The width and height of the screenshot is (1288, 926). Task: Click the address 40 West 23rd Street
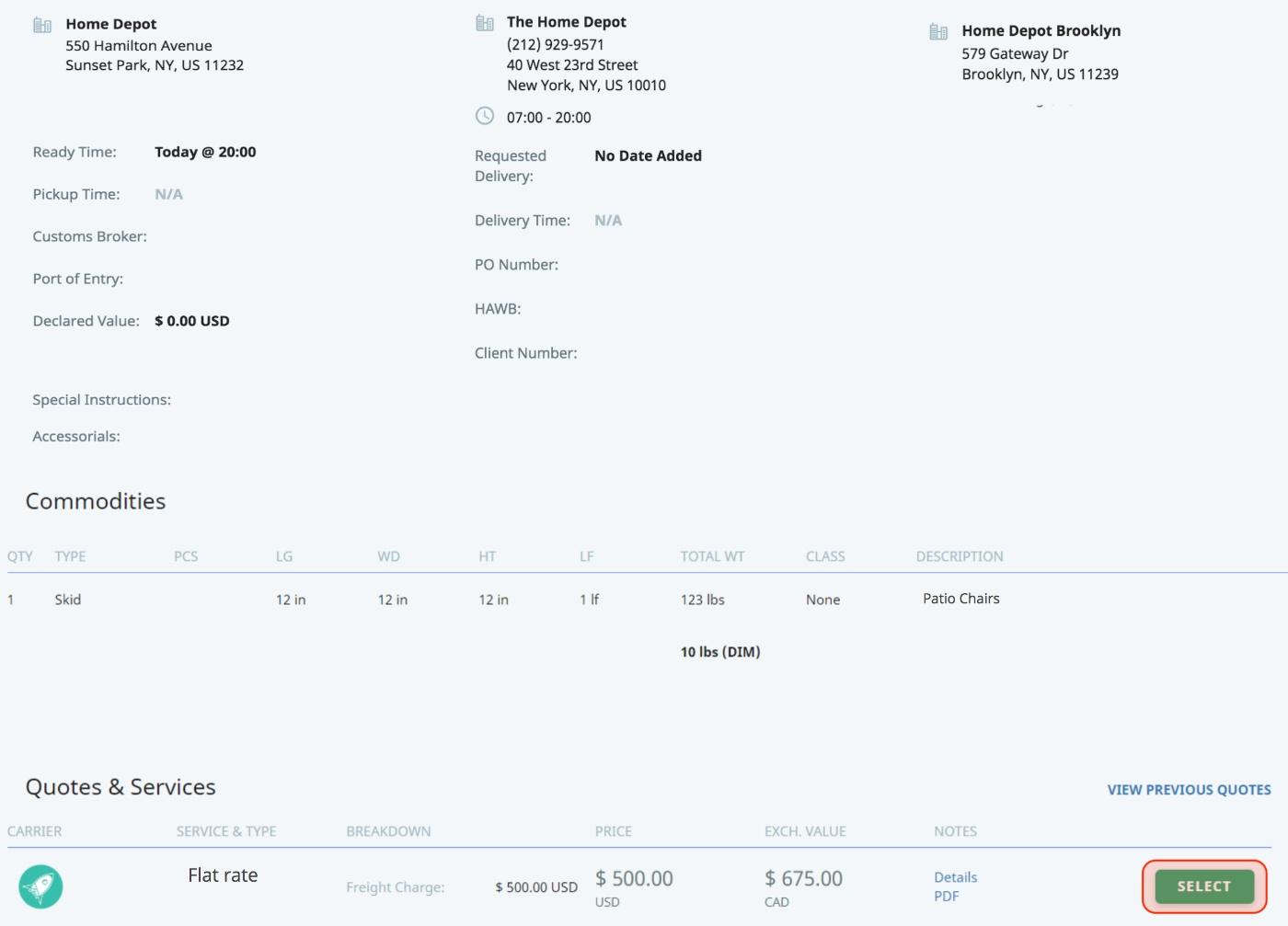pos(572,65)
